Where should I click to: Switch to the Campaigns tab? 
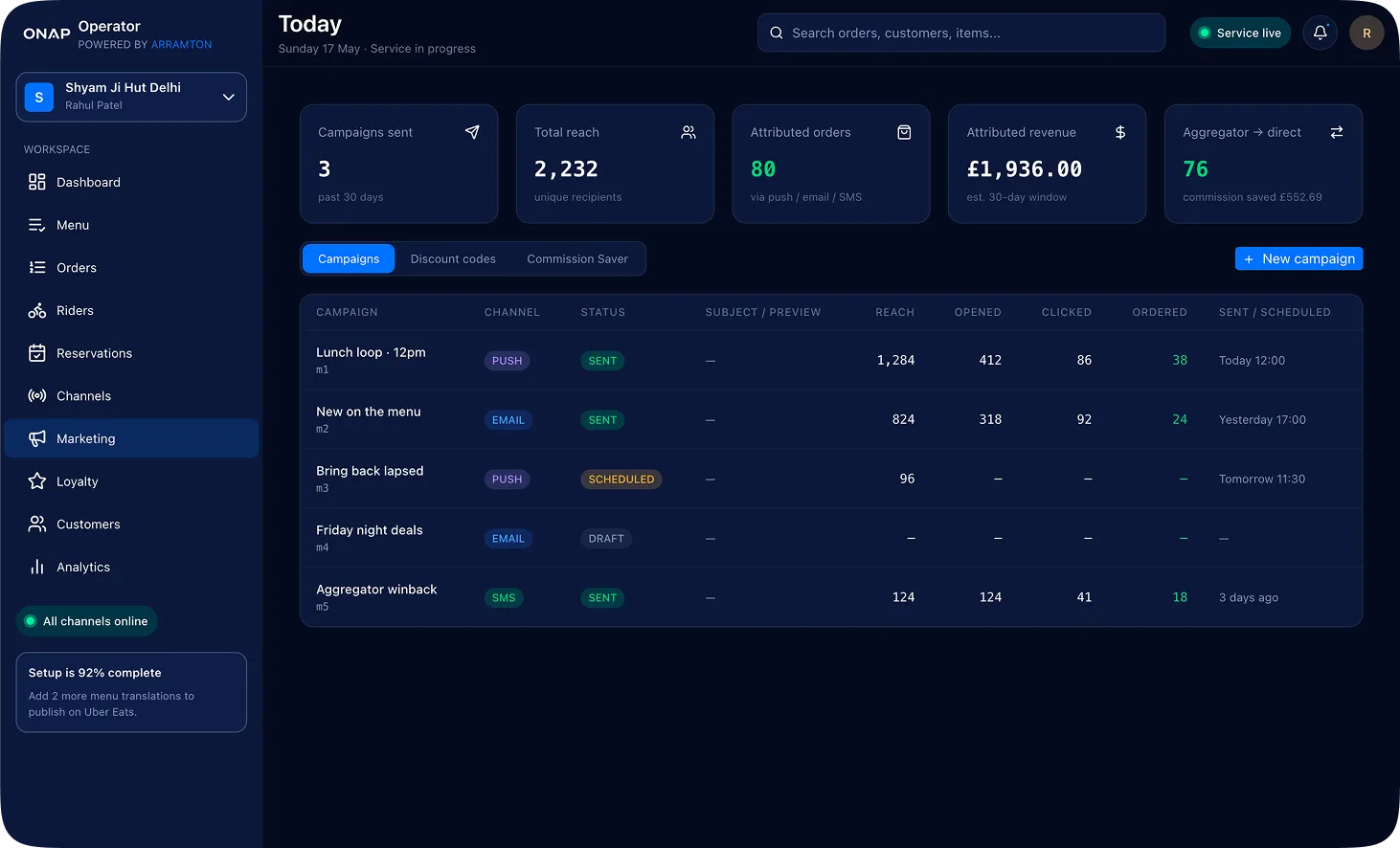click(349, 258)
